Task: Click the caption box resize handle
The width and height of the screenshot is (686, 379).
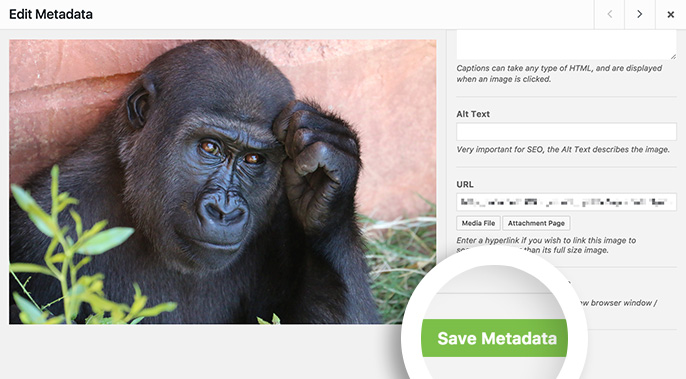Action: (x=672, y=56)
